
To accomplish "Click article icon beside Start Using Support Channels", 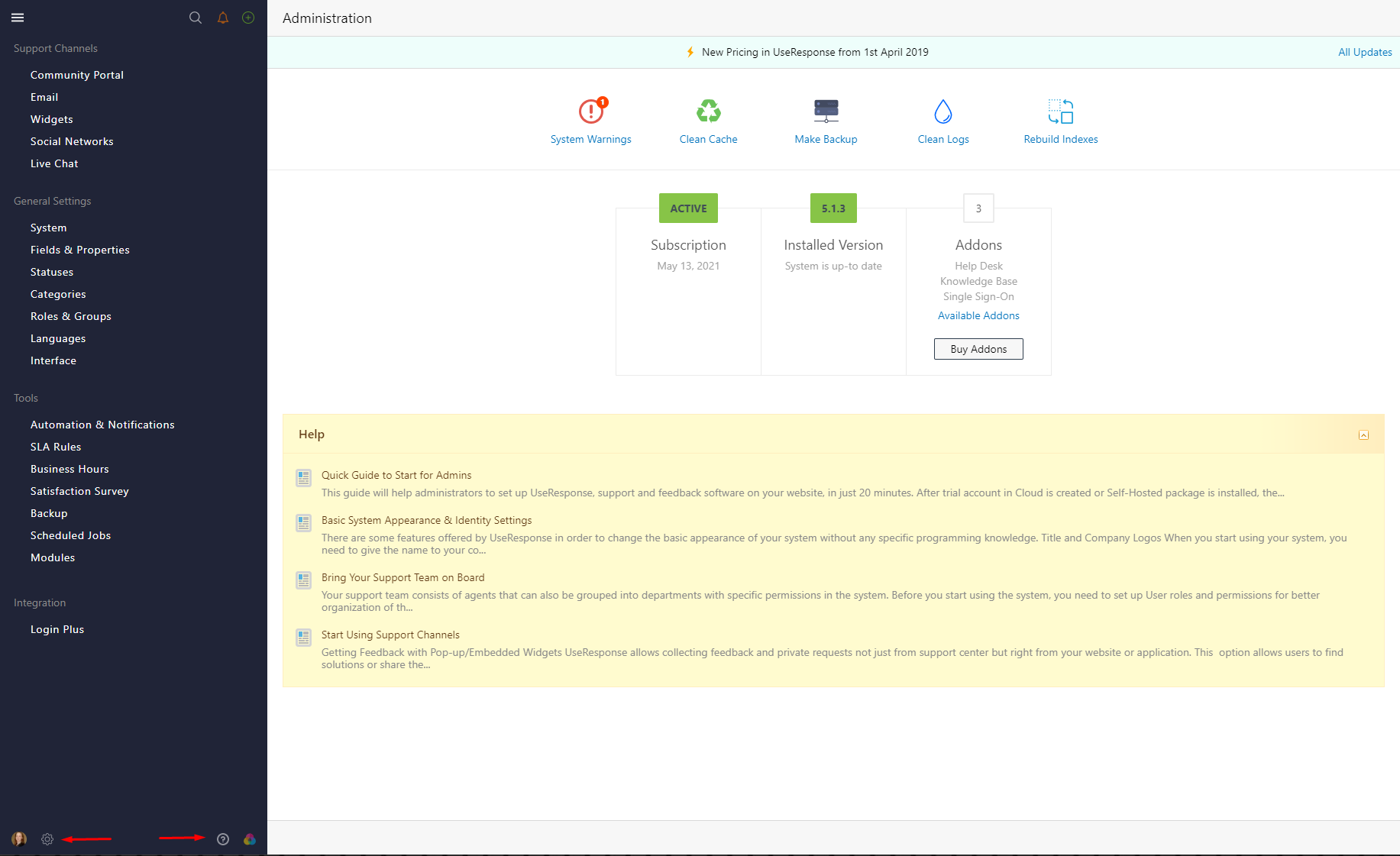I will pyautogui.click(x=303, y=638).
